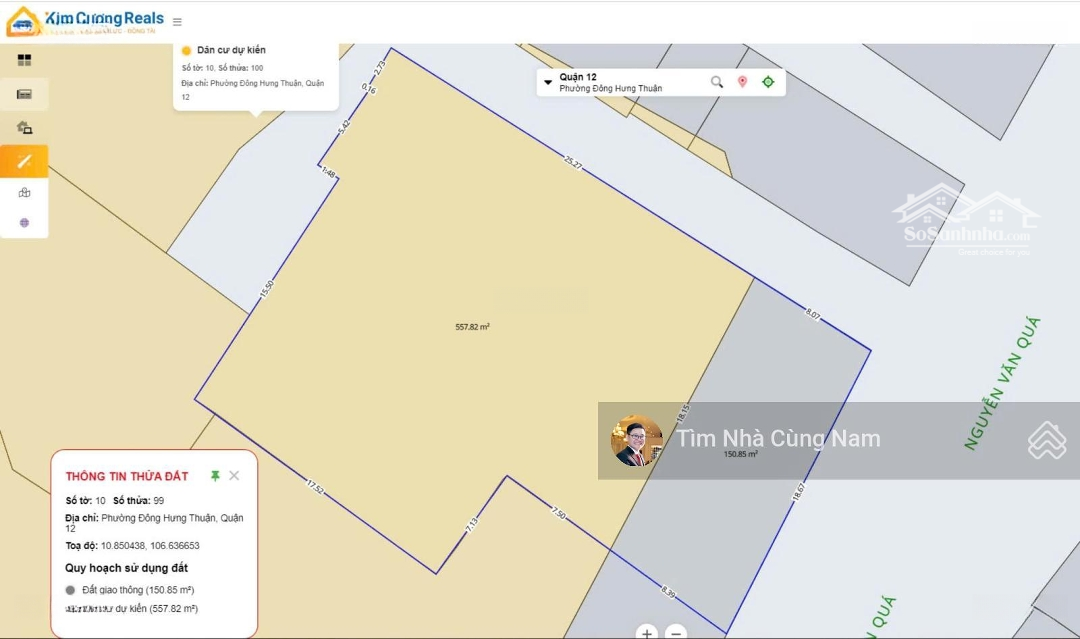Screen dimensions: 1080x639
Task: Click the 8.07 edge length label
Action: (813, 314)
